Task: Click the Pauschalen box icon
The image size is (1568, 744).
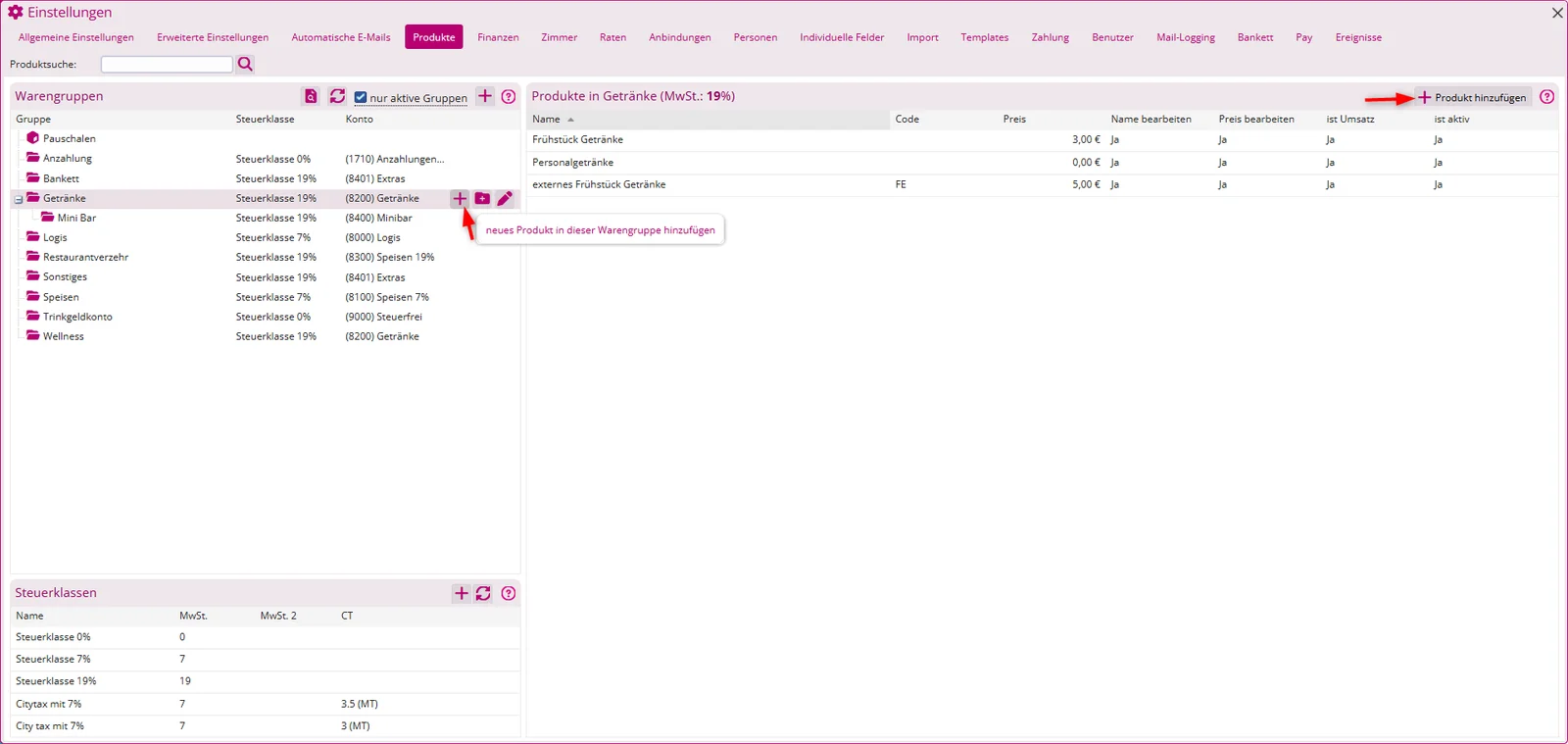Action: [x=32, y=138]
